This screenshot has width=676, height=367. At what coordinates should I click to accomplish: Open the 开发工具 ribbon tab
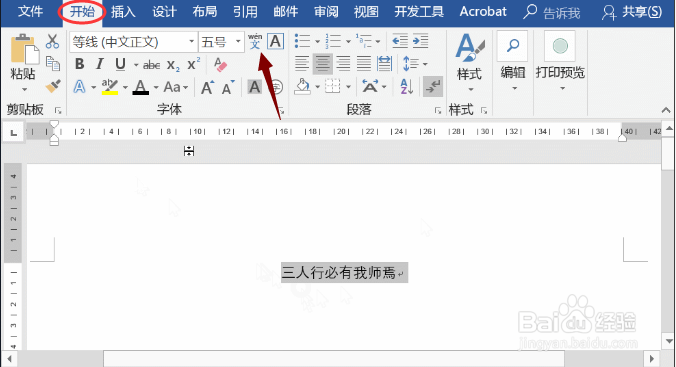point(419,12)
